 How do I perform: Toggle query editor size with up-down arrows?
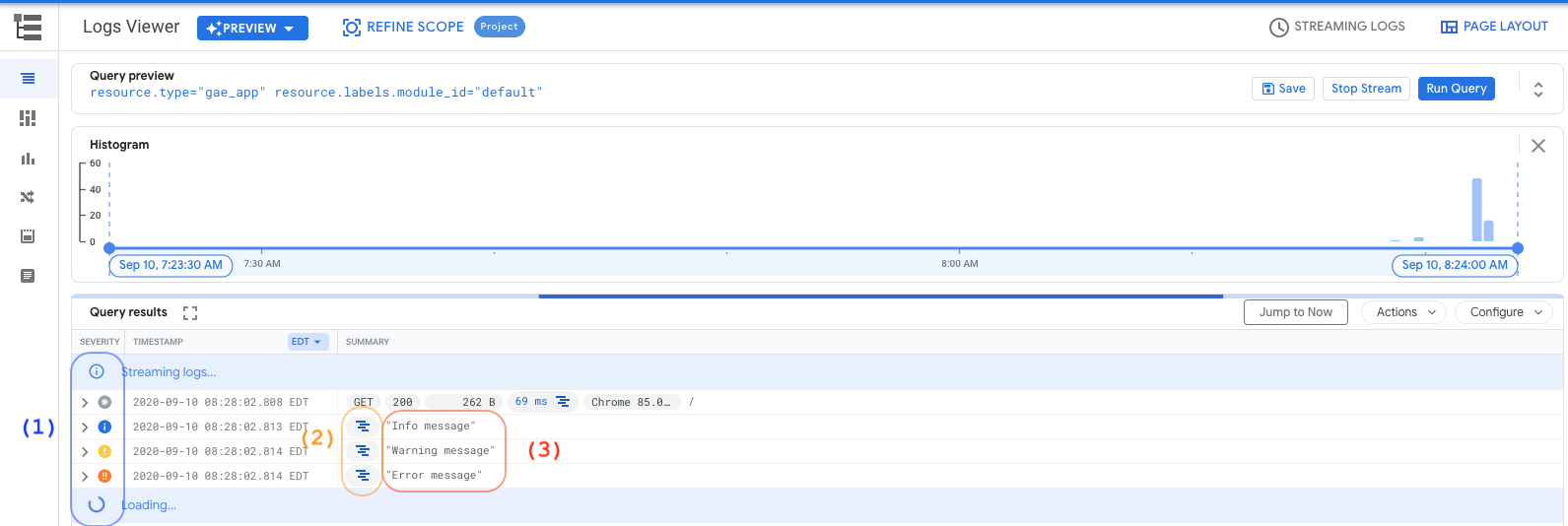(x=1537, y=89)
